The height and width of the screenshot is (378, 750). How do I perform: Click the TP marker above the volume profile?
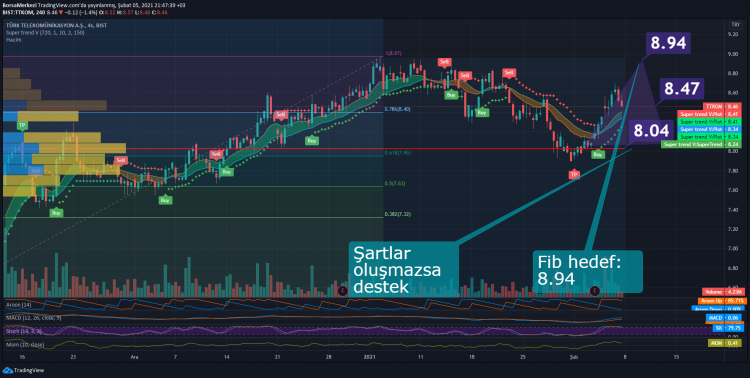click(x=22, y=125)
